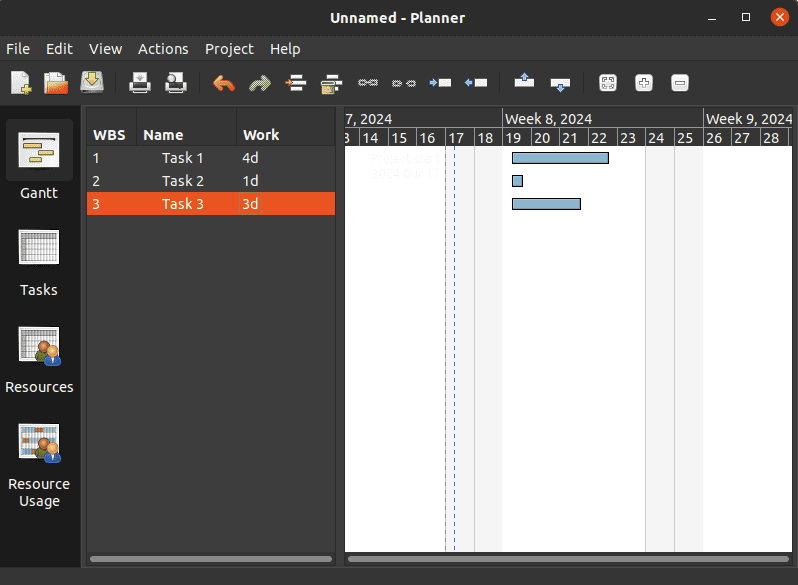This screenshot has width=798, height=585.
Task: Undo the last action
Action: coord(224,82)
